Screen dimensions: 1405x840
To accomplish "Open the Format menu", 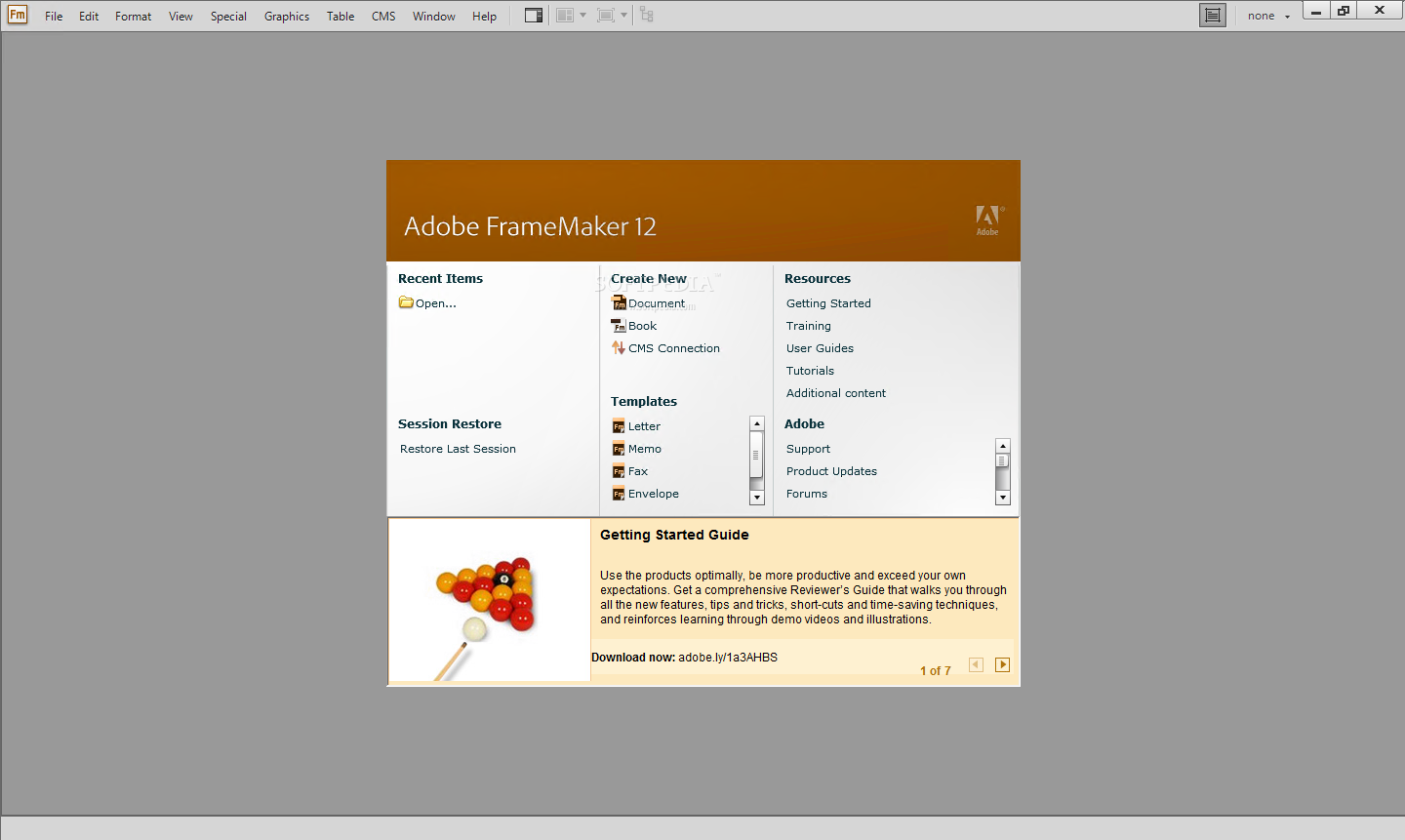I will point(133,16).
